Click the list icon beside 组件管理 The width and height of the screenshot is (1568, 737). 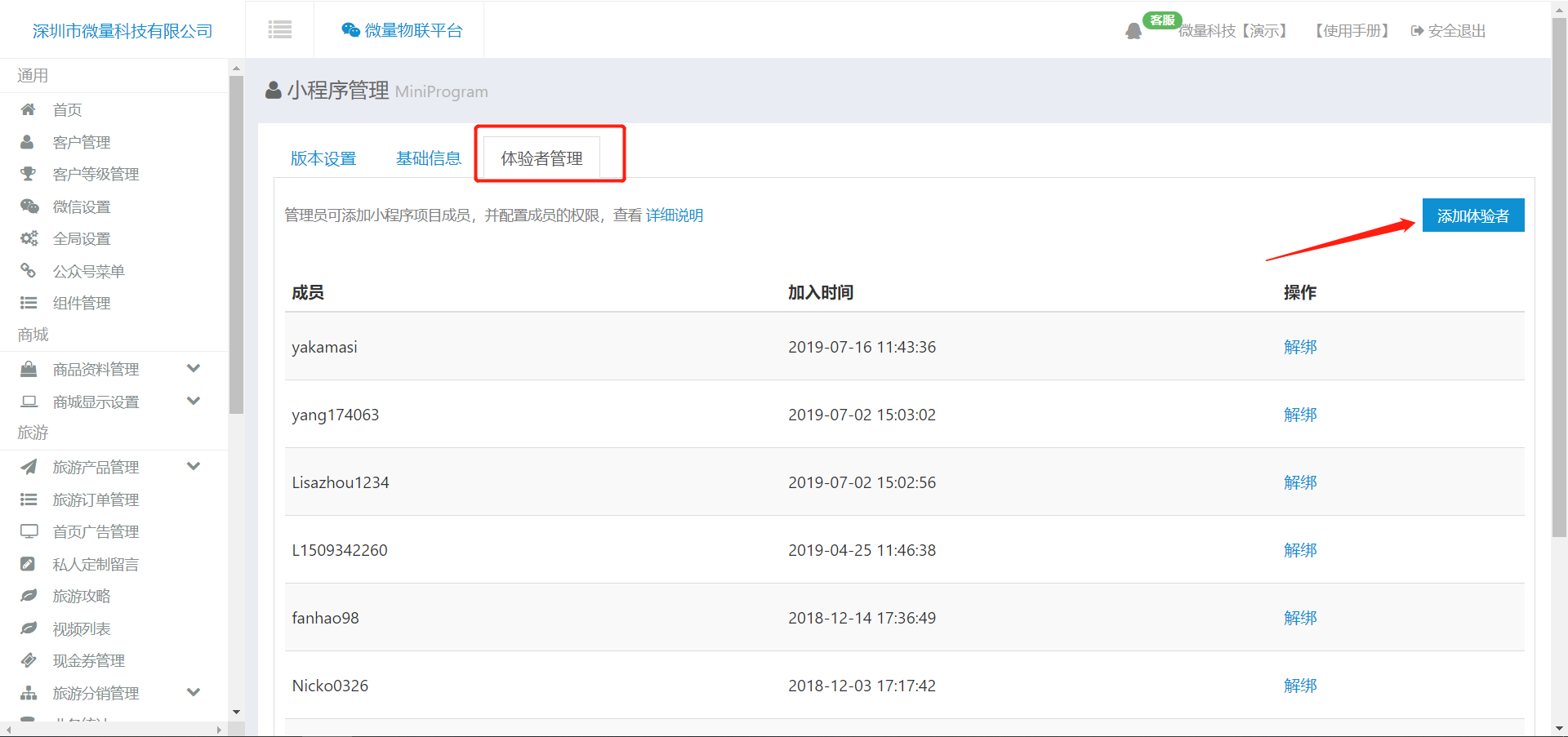pyautogui.click(x=29, y=303)
